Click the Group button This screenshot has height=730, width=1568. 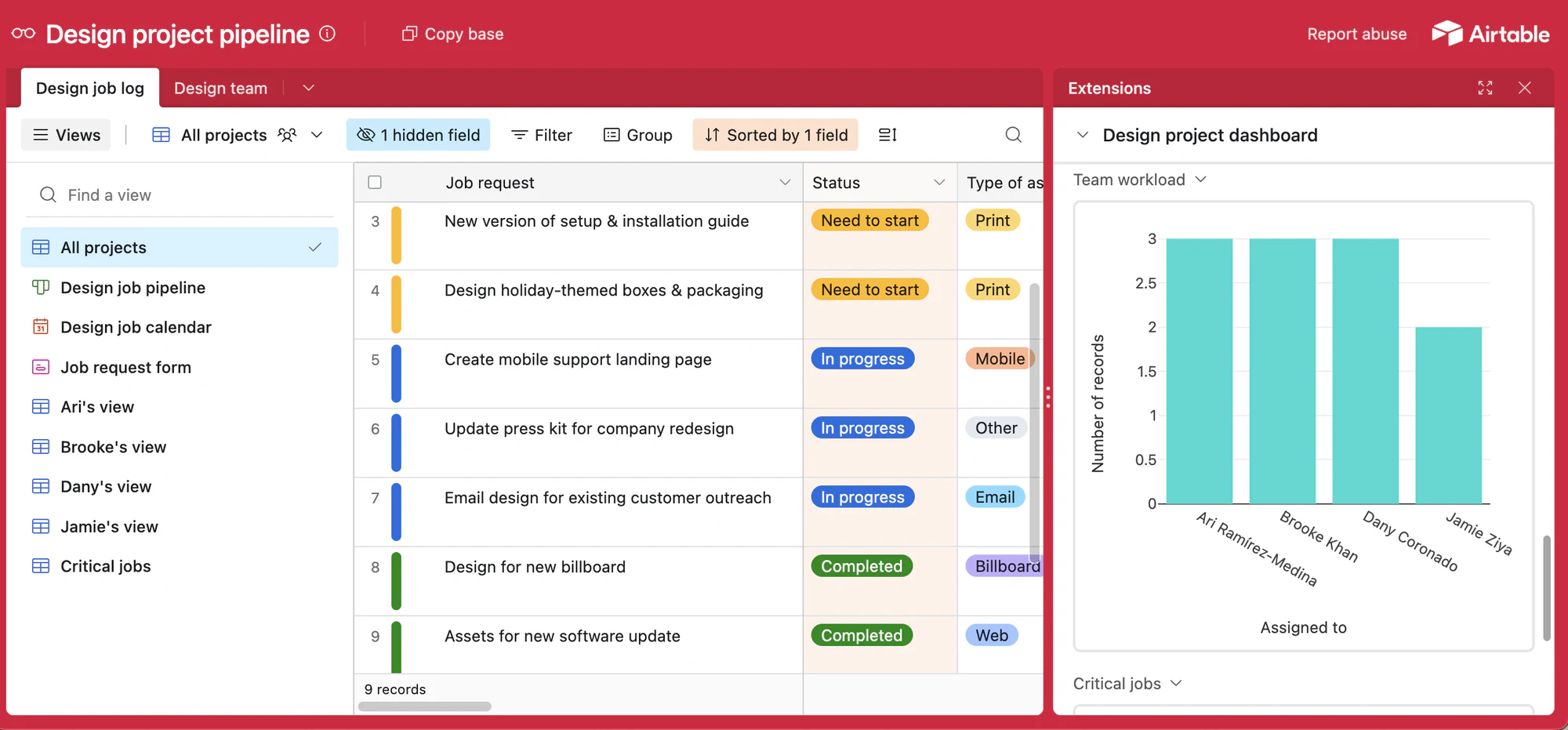click(x=638, y=135)
